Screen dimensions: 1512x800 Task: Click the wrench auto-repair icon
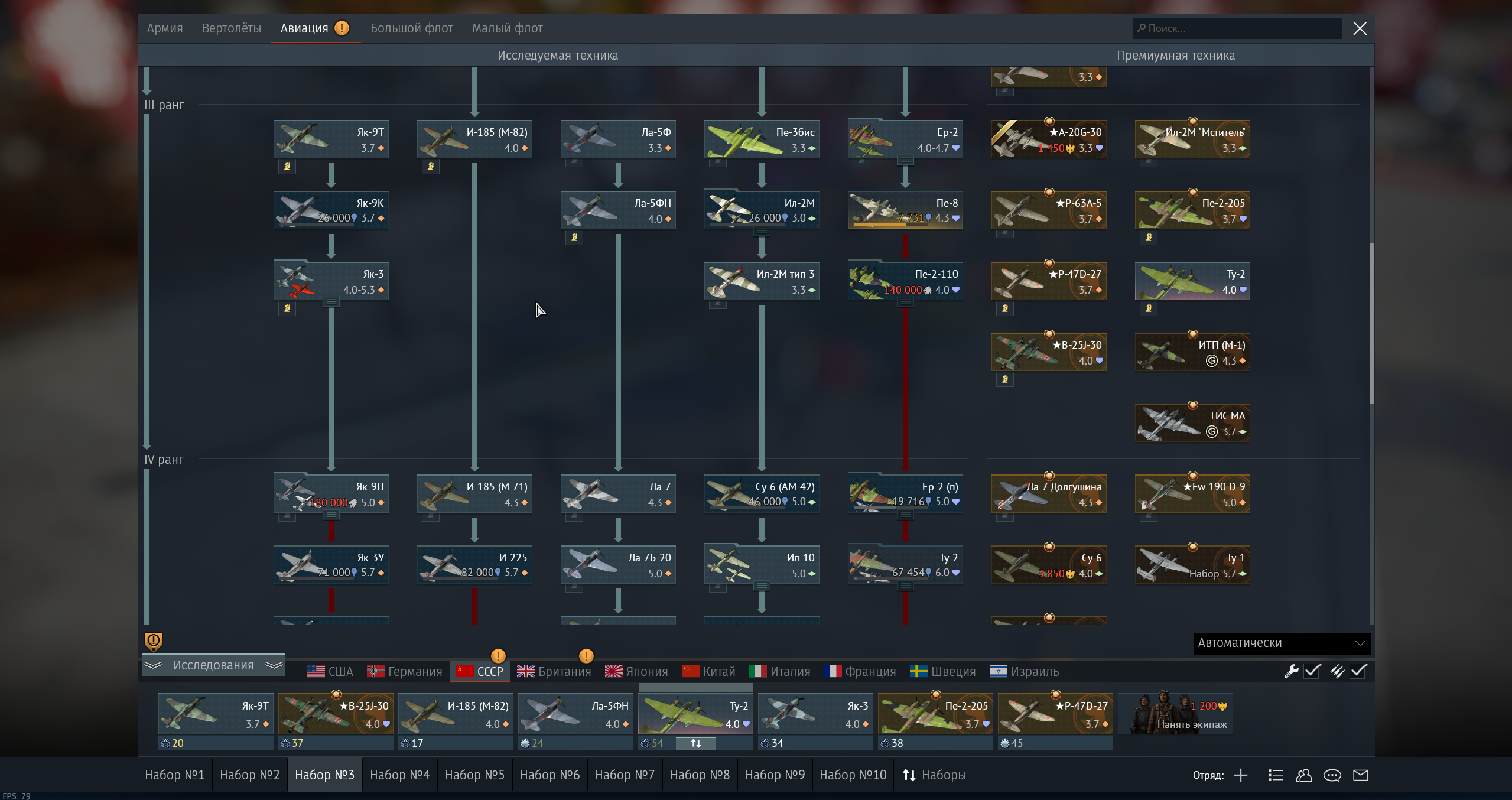[1291, 671]
